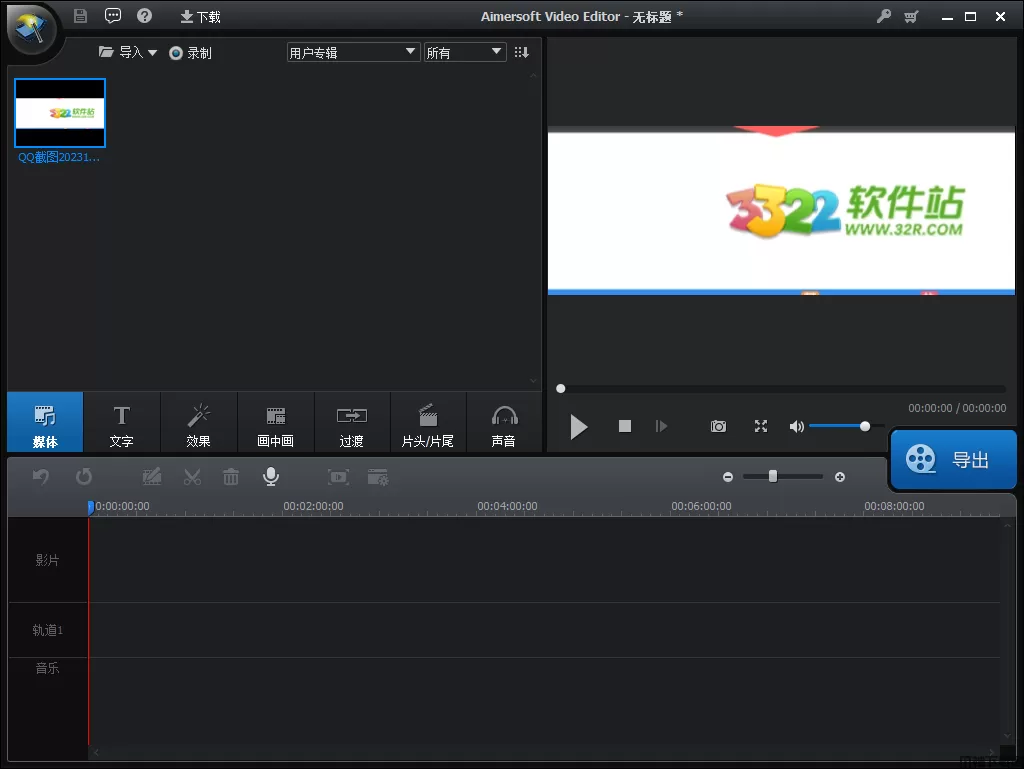
Task: Toggle the media sort order icon
Action: (x=521, y=52)
